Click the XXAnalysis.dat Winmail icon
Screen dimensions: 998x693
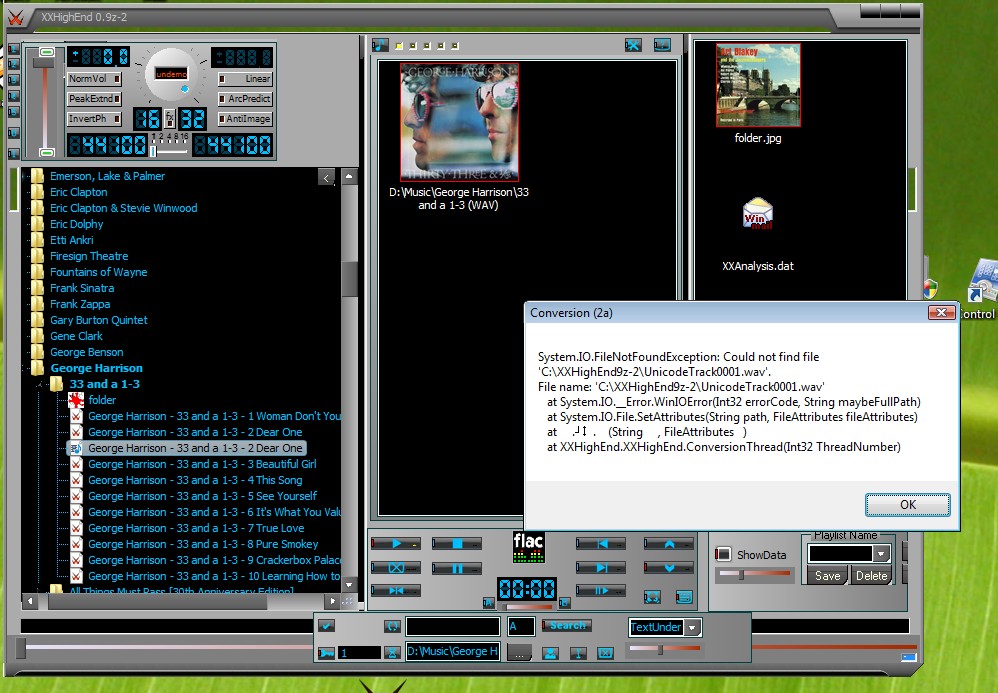[x=757, y=214]
